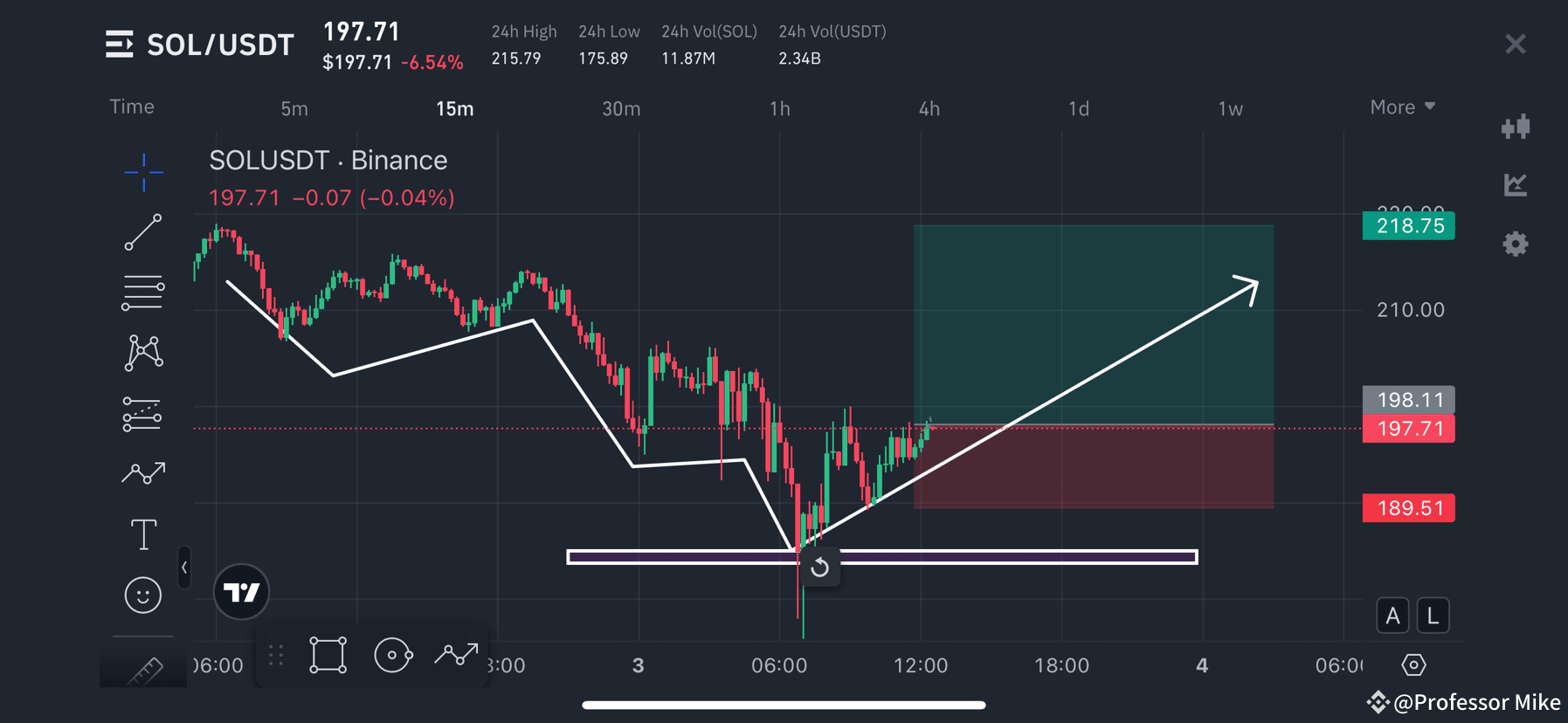Screen dimensions: 1568x723
Task: Select the Circle shape tool
Action: pyautogui.click(x=394, y=654)
